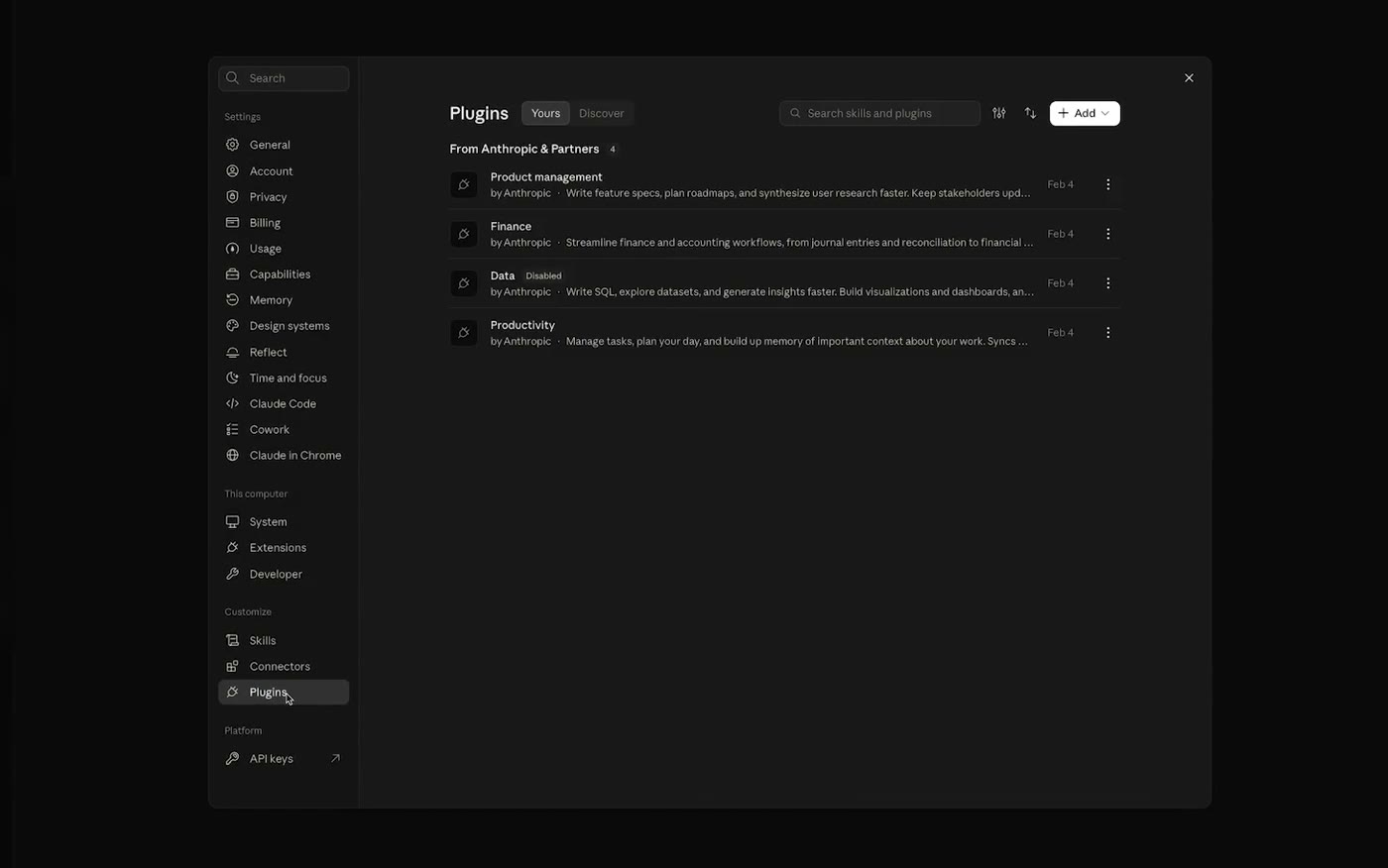
Task: Go to Account settings
Action: [284, 170]
